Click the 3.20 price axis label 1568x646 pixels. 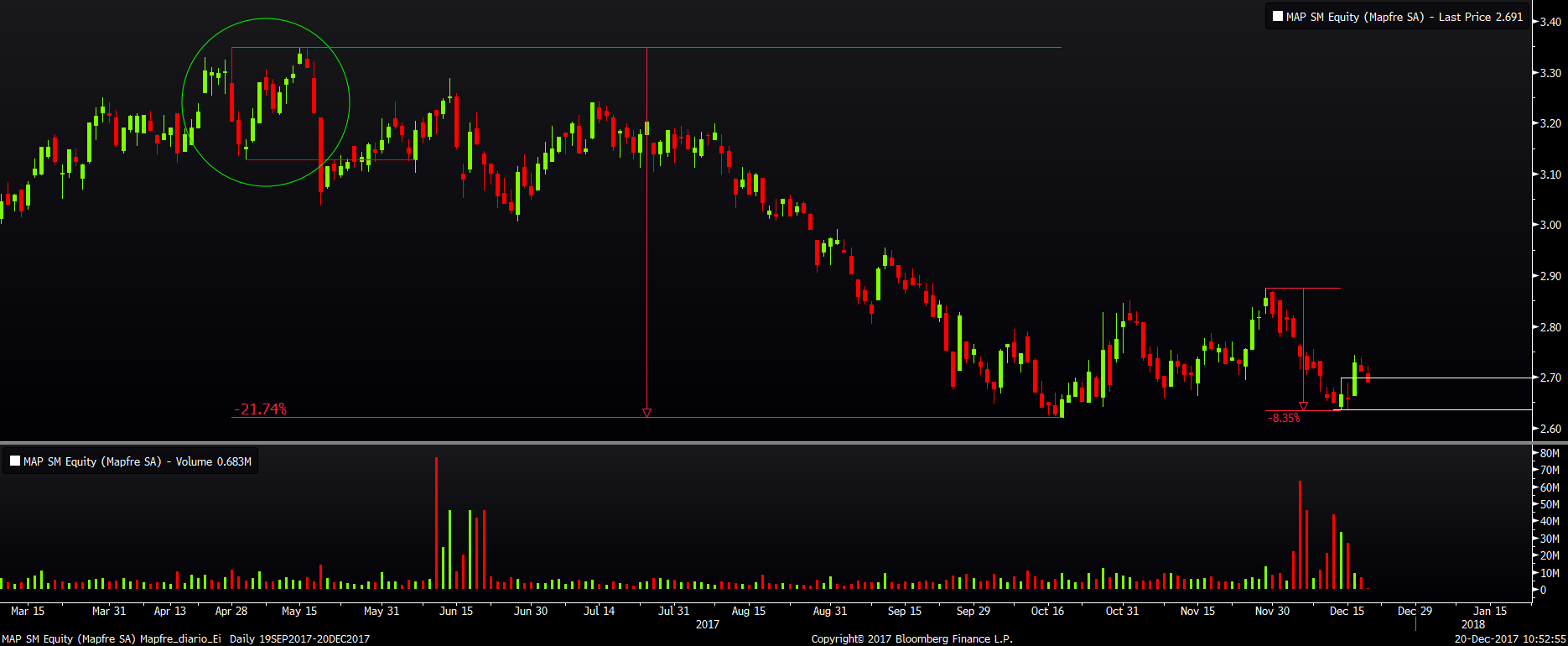pos(1550,123)
